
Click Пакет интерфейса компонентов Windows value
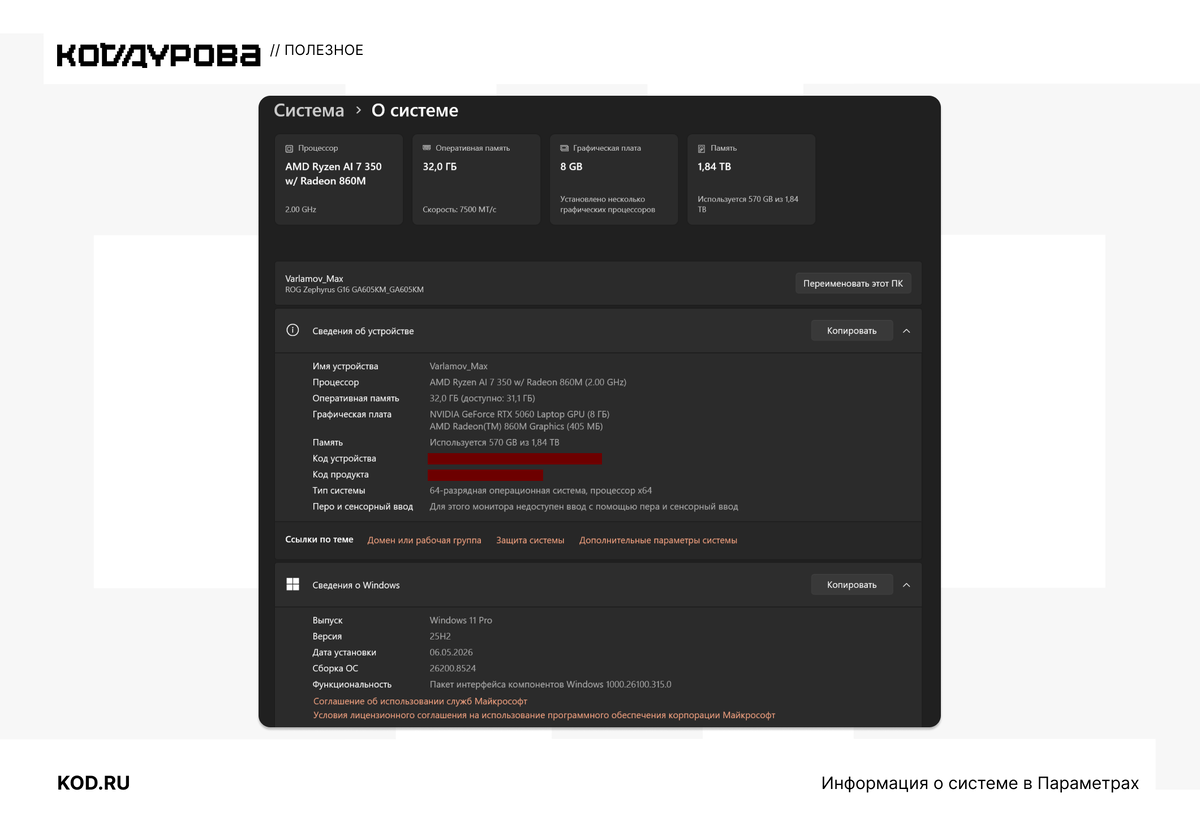click(x=550, y=684)
